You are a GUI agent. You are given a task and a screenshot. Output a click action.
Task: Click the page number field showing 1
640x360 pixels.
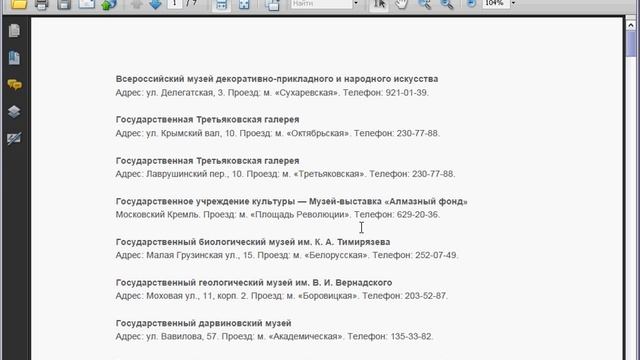tap(175, 4)
